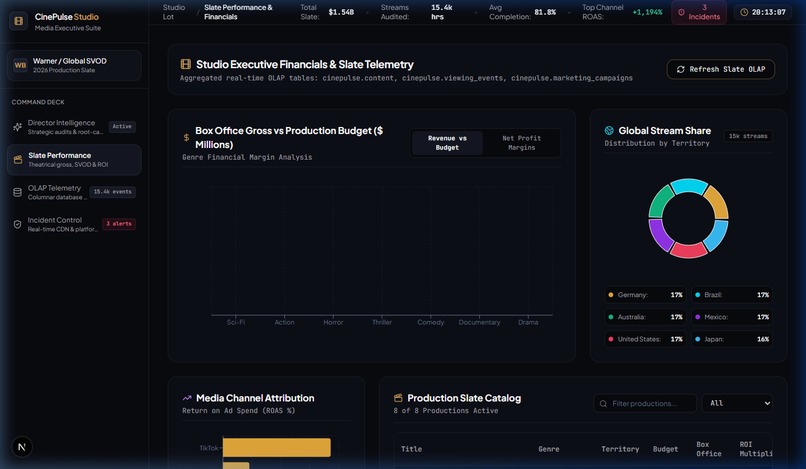Click the Refresh Slate OLAP button

click(x=721, y=69)
